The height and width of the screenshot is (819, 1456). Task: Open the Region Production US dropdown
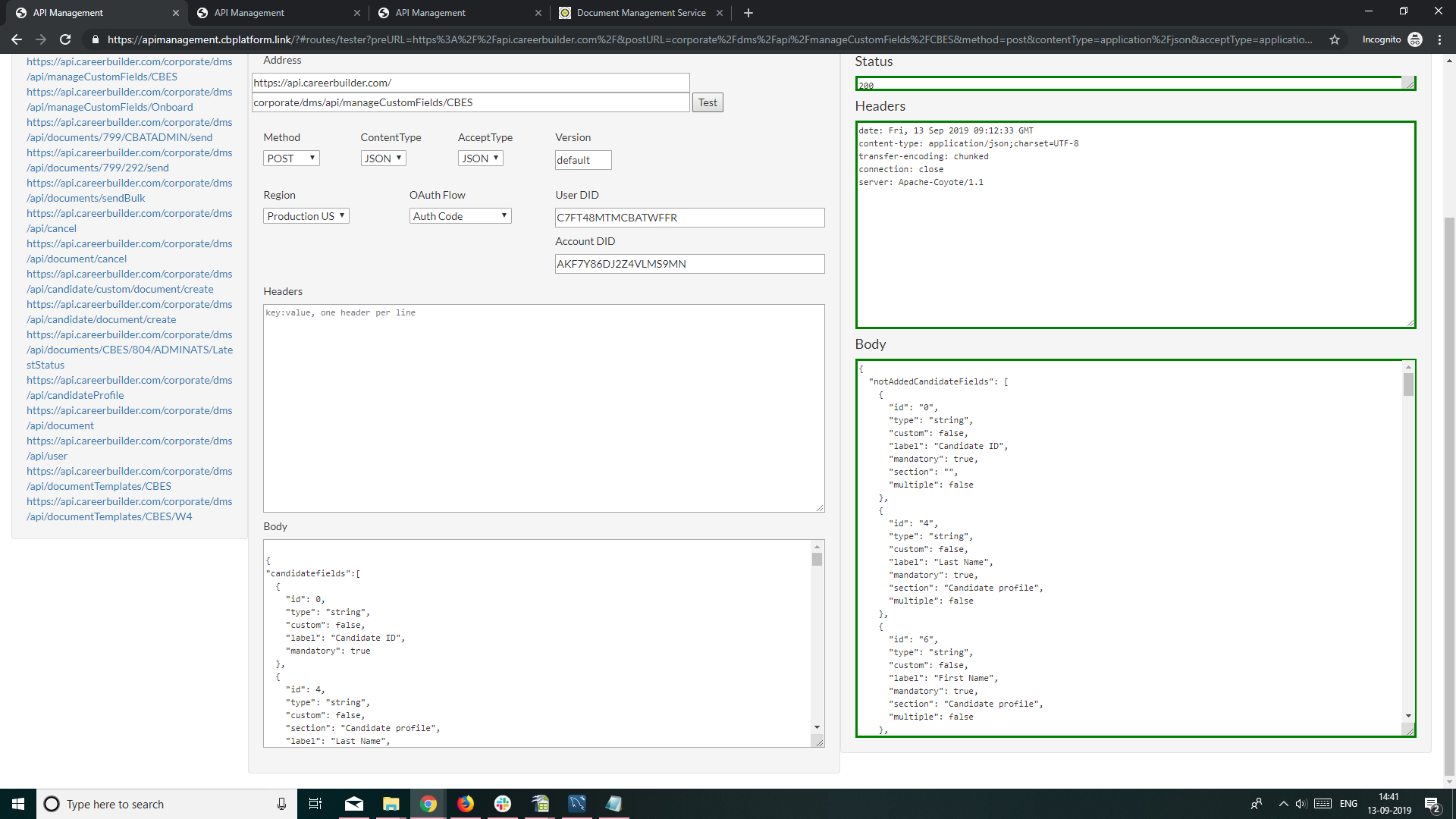306,216
